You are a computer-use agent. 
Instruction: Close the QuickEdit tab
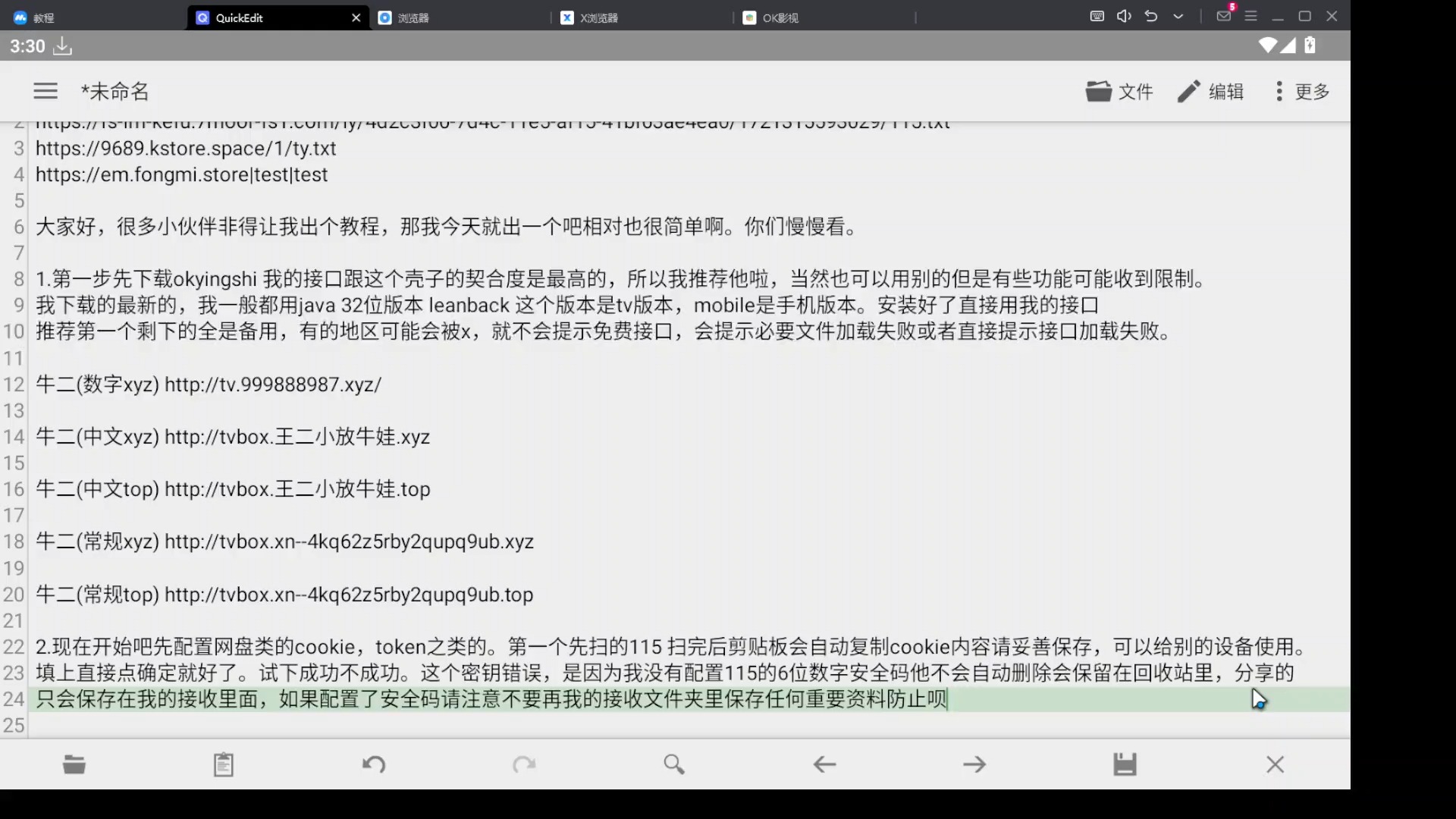pyautogui.click(x=356, y=17)
